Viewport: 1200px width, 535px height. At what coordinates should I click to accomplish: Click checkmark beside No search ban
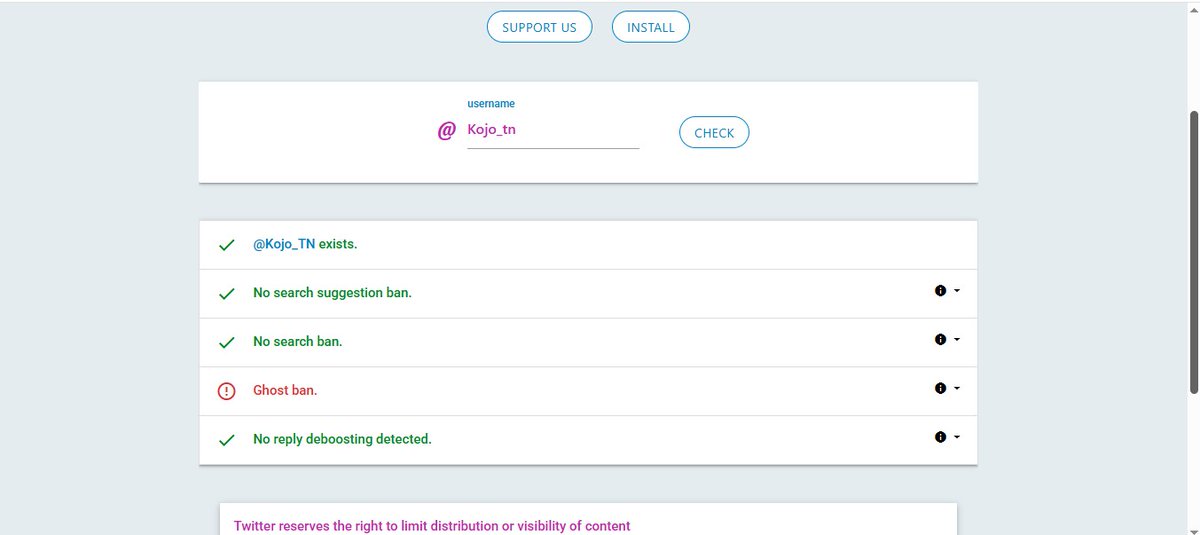pyautogui.click(x=226, y=342)
